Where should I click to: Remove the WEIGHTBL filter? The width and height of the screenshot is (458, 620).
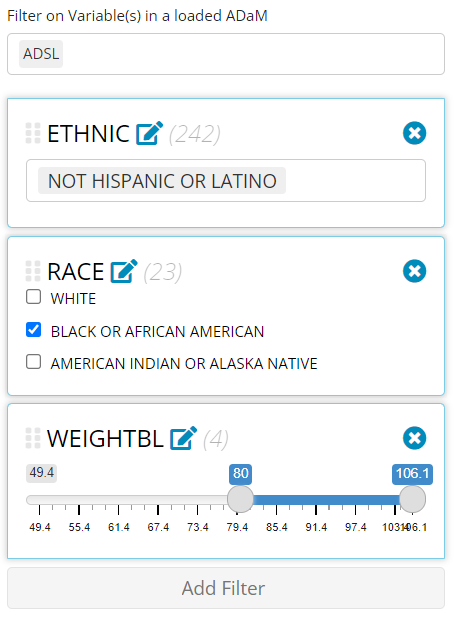pyautogui.click(x=414, y=438)
